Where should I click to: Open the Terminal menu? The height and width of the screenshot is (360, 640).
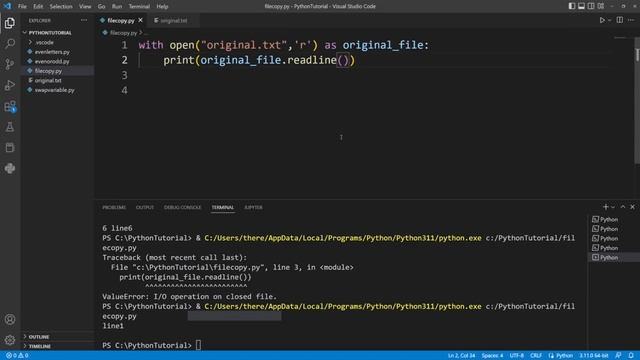(139, 7)
